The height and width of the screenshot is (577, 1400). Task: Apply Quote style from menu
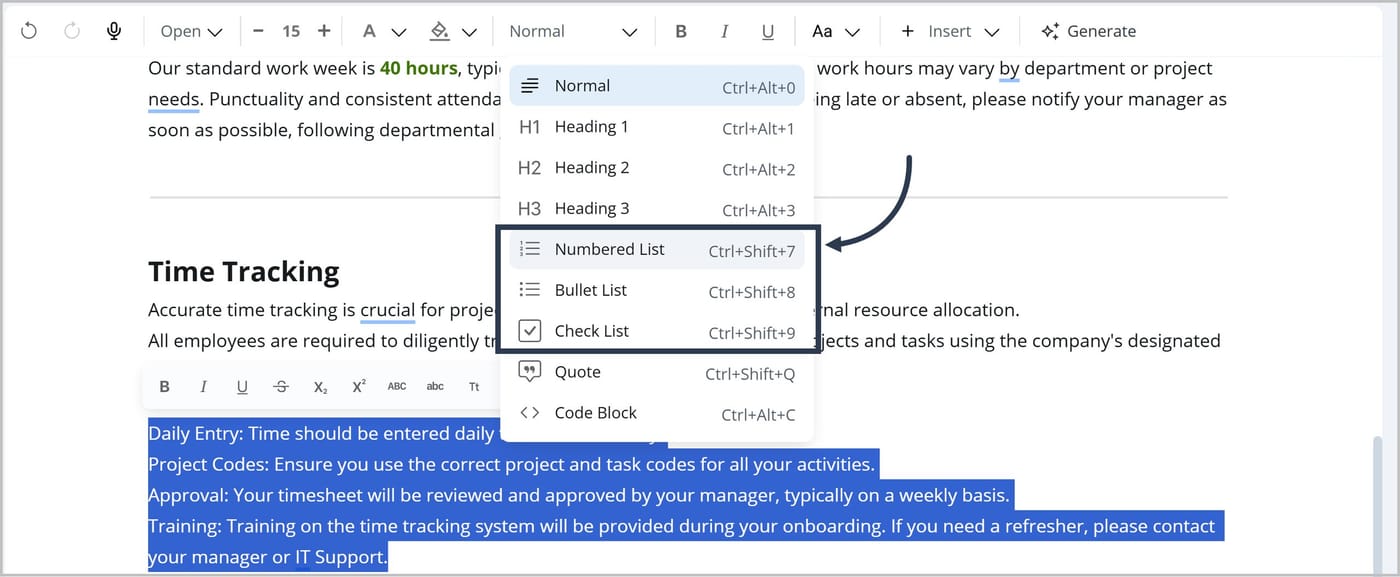pos(657,373)
